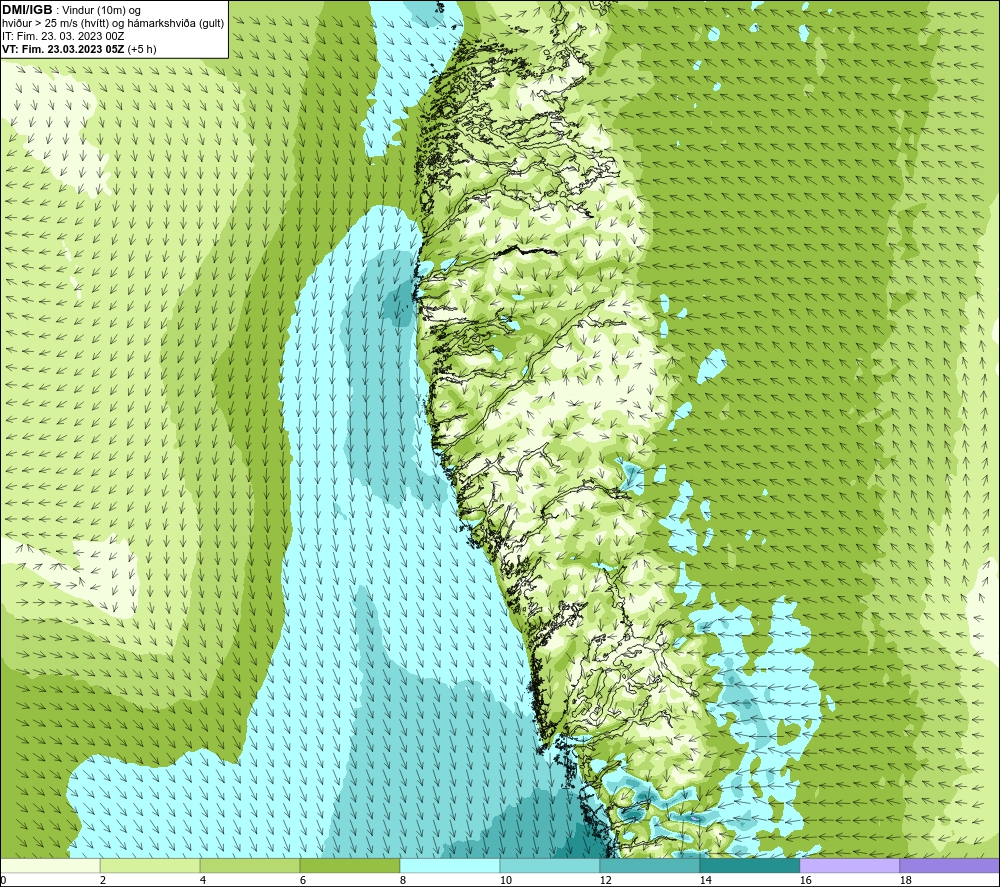Click the purple legend swatch above 18 m/s
The height and width of the screenshot is (887, 1000).
click(x=949, y=866)
